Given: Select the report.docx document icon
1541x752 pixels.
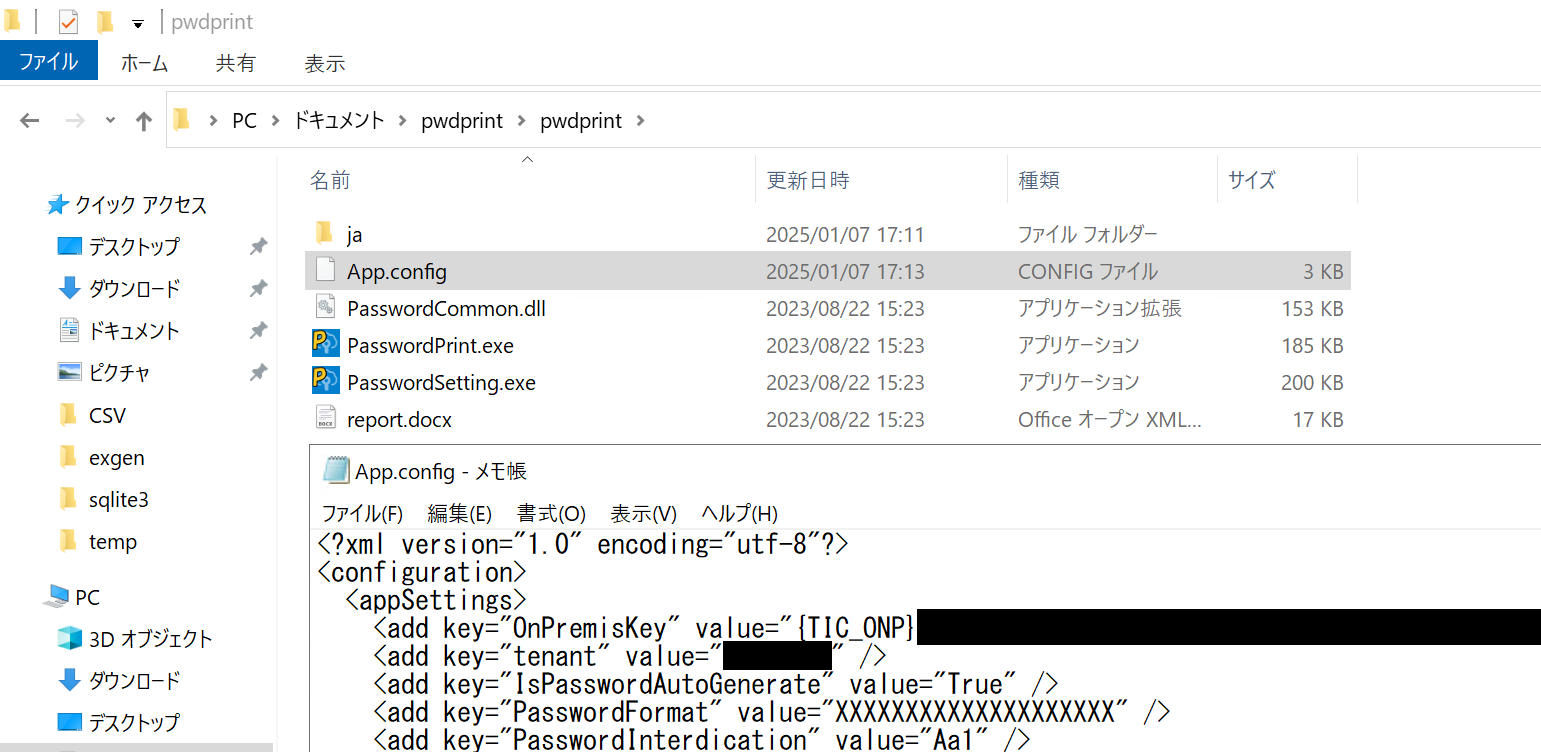Looking at the screenshot, I should coord(324,419).
